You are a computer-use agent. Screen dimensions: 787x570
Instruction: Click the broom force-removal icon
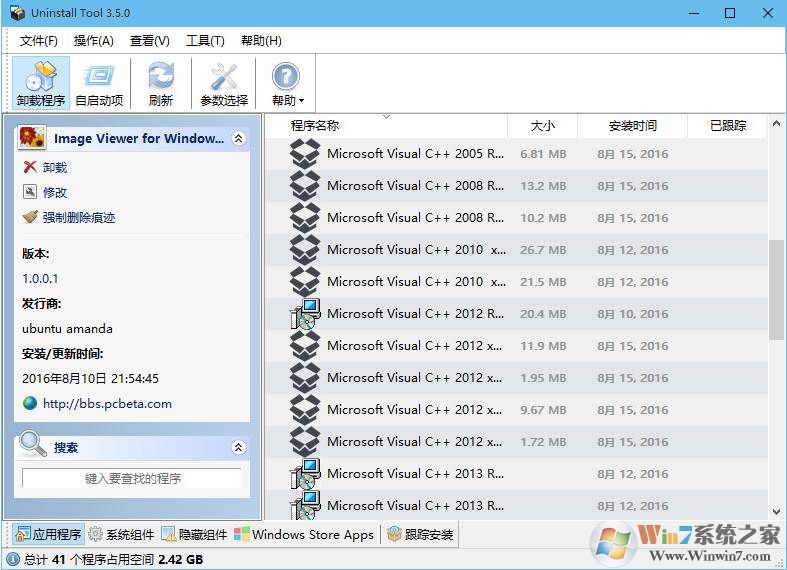pos(30,217)
